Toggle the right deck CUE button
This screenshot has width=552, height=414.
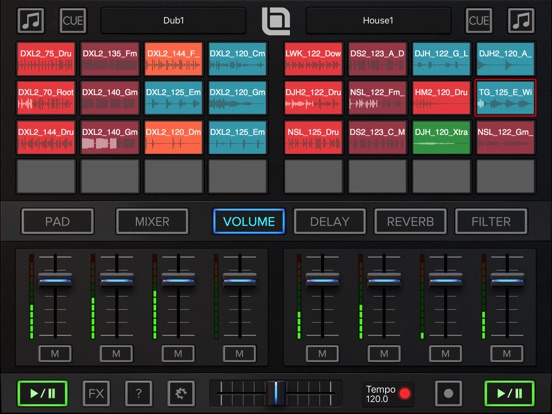click(x=479, y=21)
